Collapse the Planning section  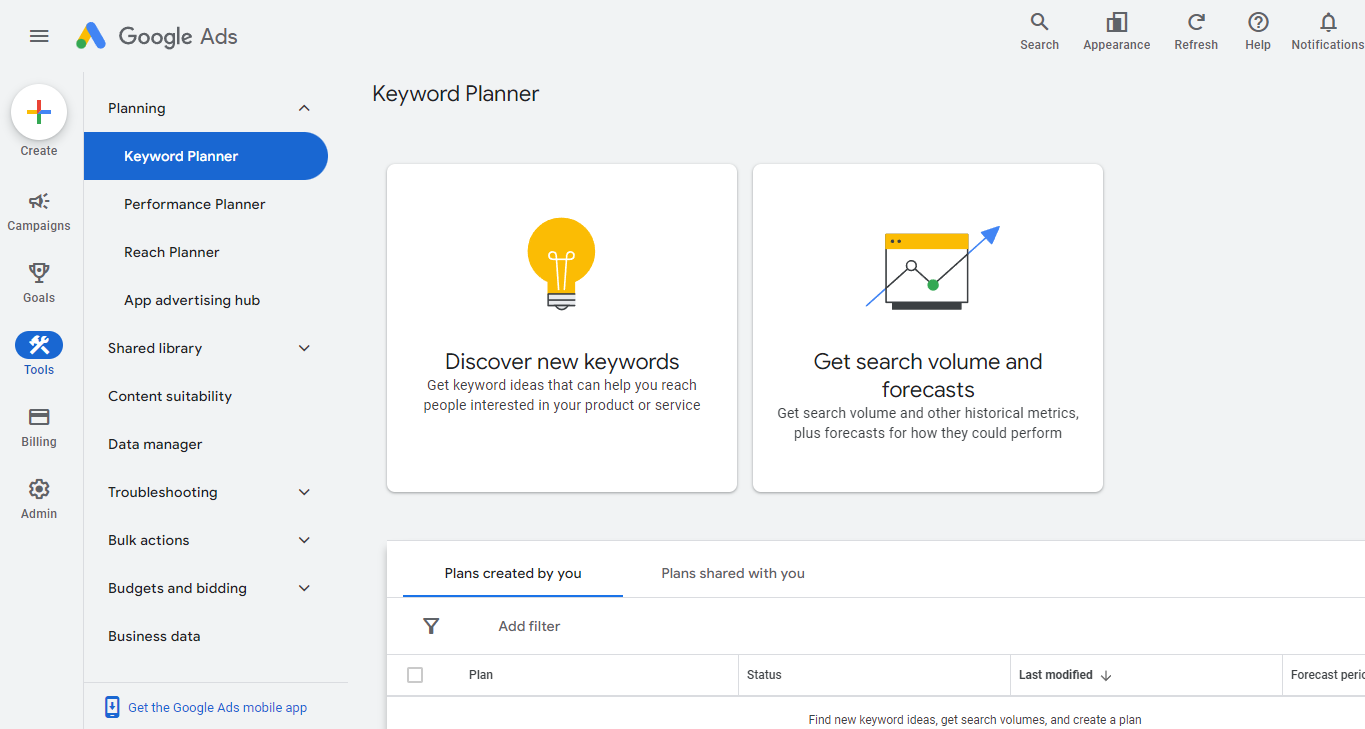pos(305,108)
